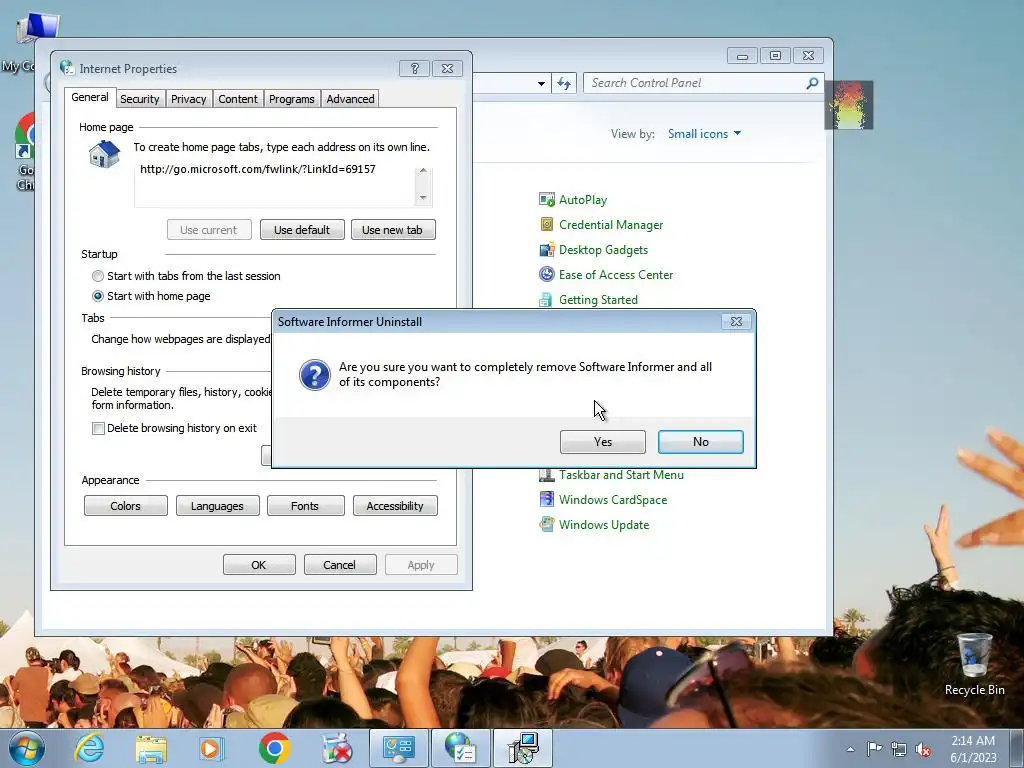
Task: Click the Fonts button
Action: 305,506
